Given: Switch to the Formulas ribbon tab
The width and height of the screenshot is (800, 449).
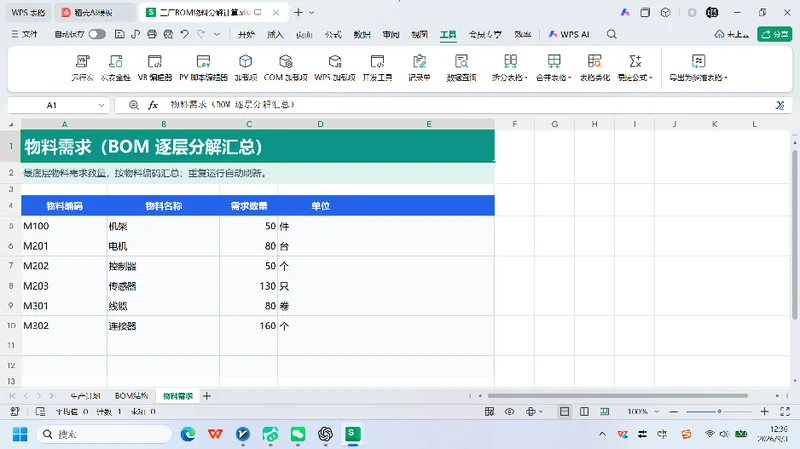Looking at the screenshot, I should 333,34.
